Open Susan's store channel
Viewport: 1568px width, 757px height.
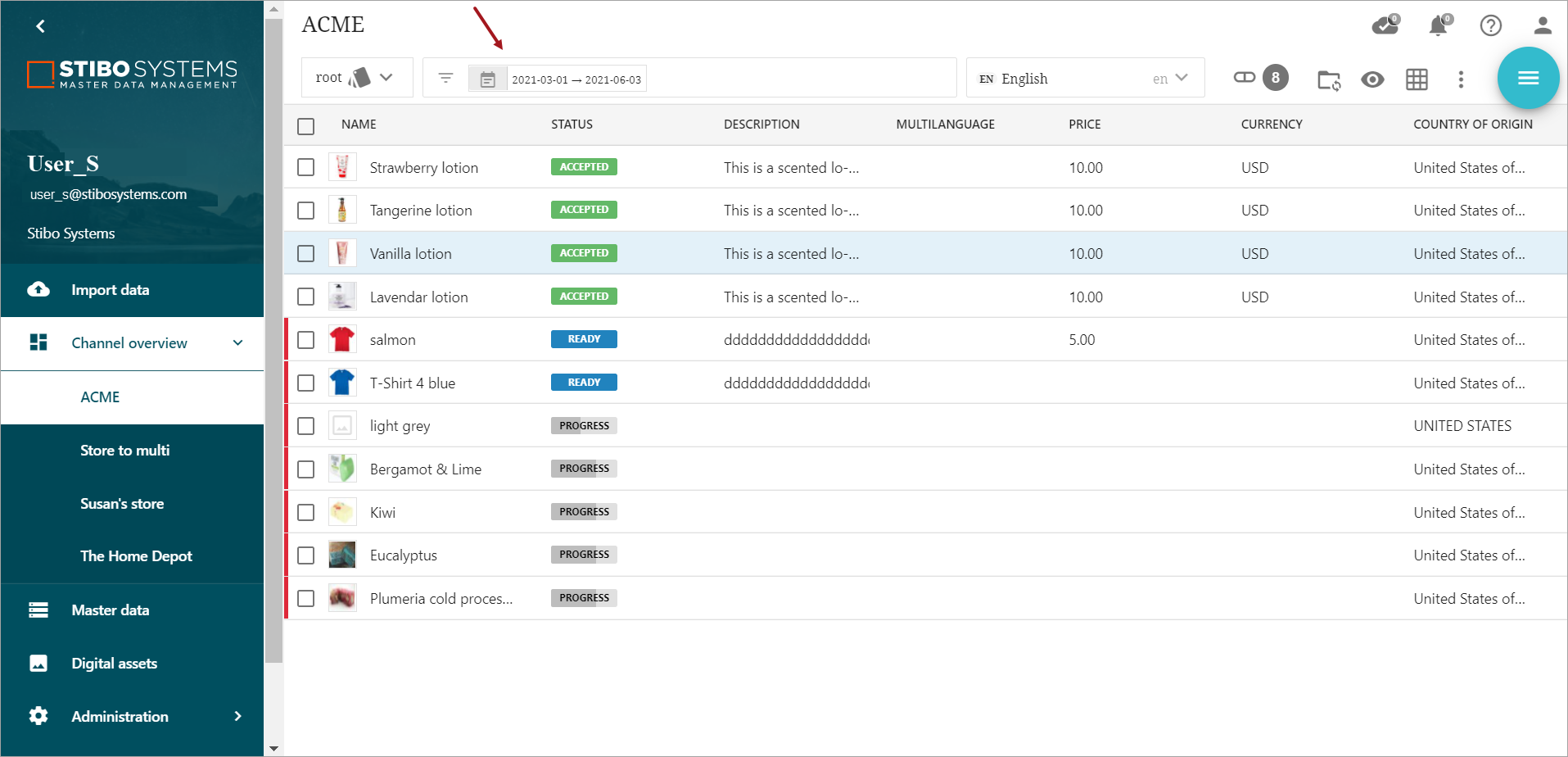122,504
